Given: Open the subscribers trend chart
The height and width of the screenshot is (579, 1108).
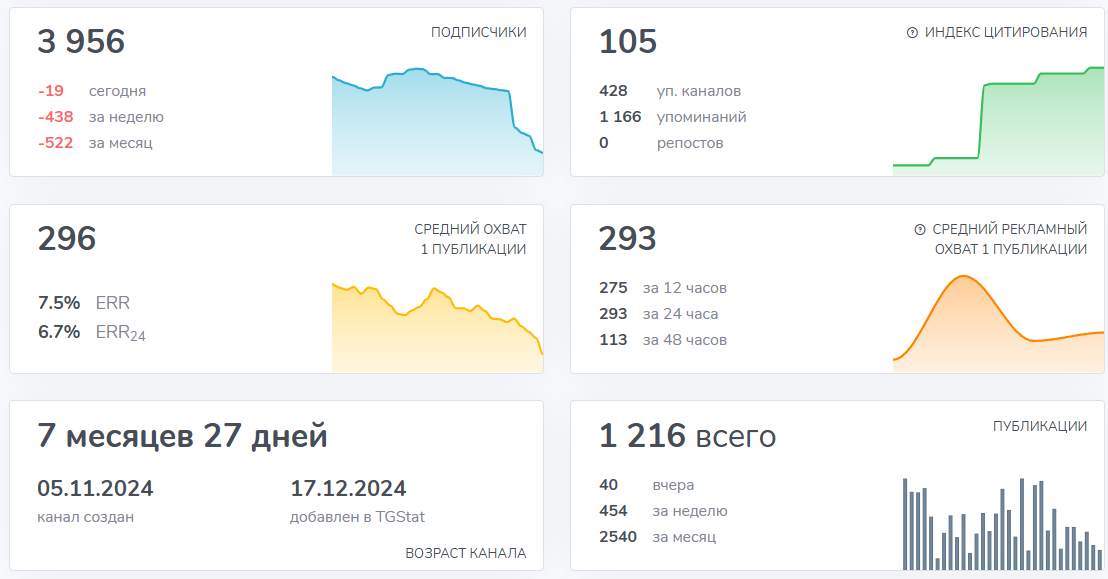Looking at the screenshot, I should [x=437, y=122].
